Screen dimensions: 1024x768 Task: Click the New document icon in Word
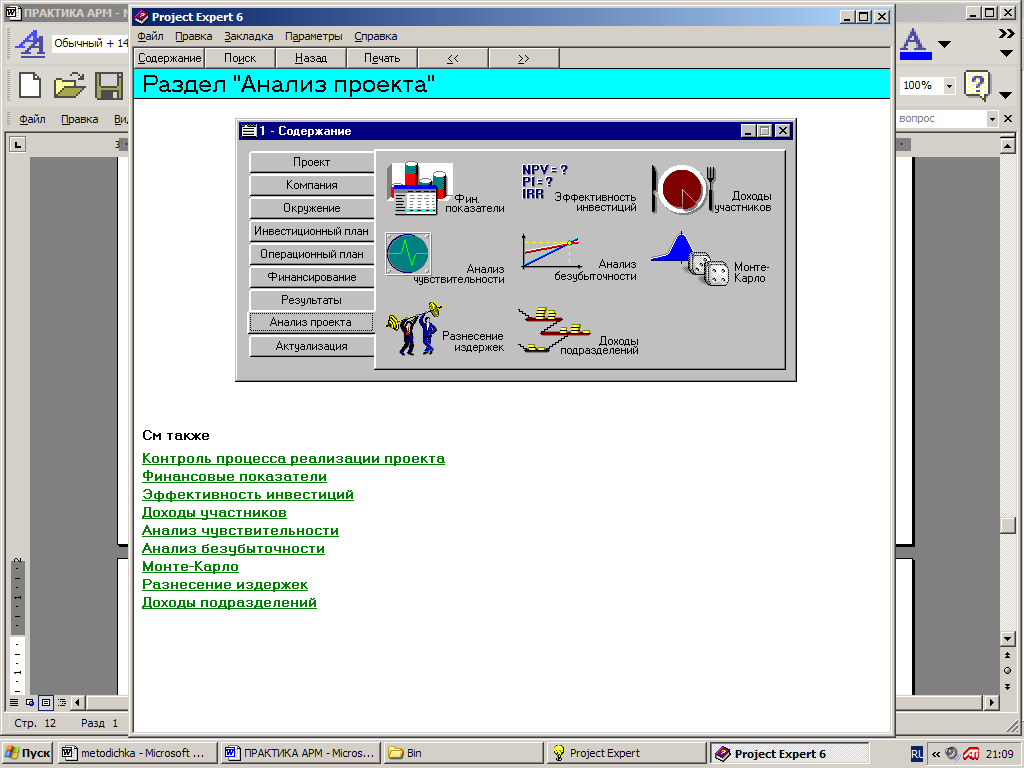coord(30,86)
